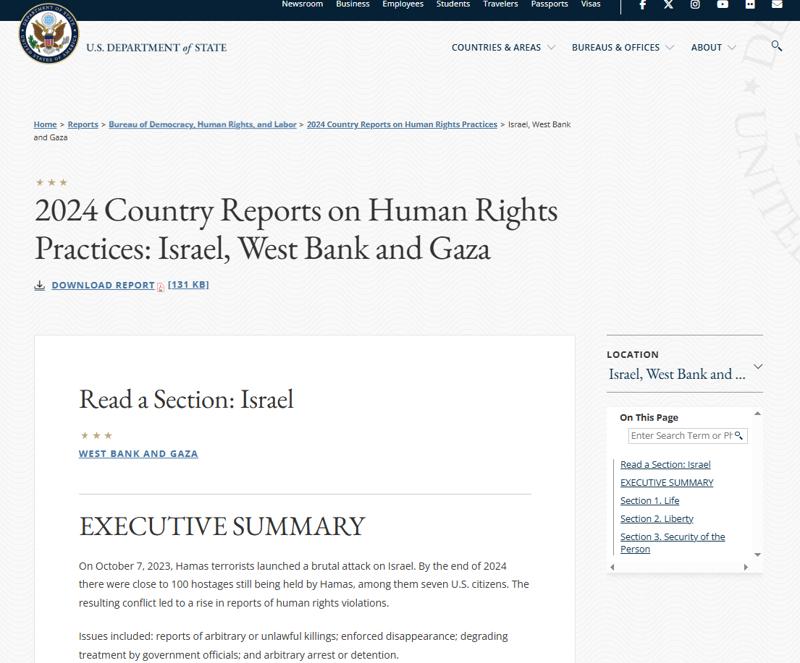Click the Department of State seal logo
This screenshot has width=800, height=663.
point(49,34)
